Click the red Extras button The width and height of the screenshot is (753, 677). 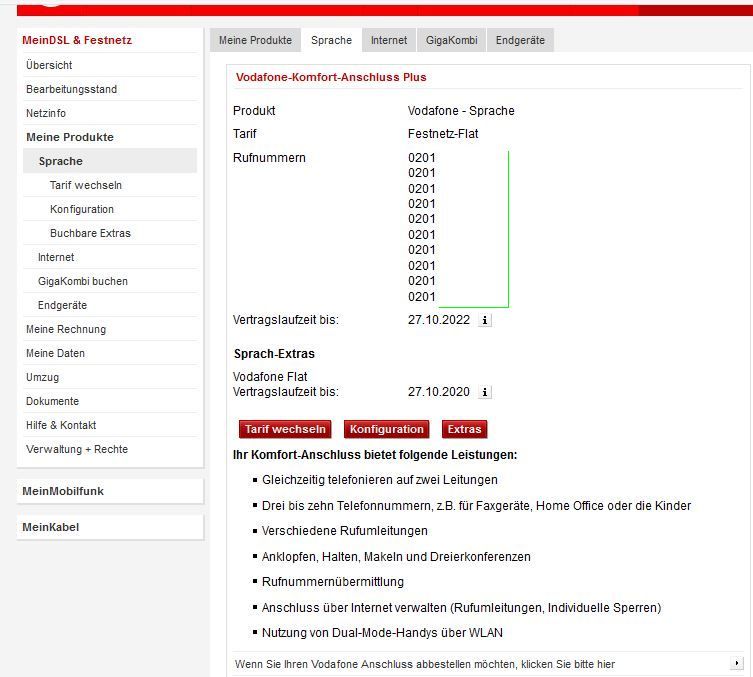click(464, 429)
